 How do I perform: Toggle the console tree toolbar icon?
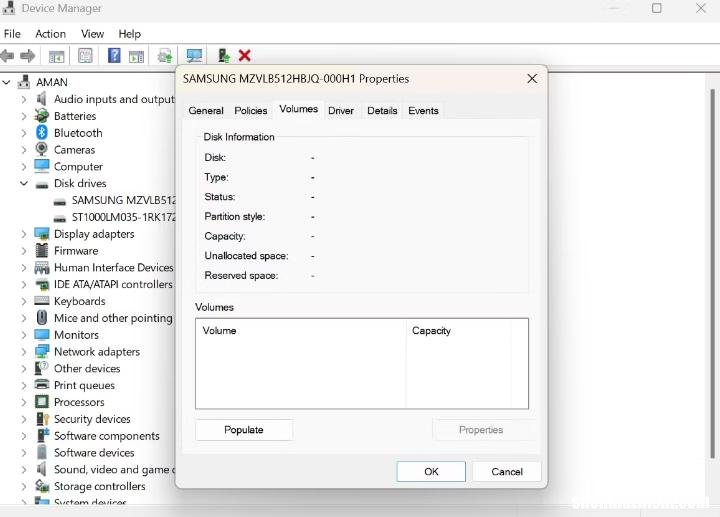click(x=56, y=56)
